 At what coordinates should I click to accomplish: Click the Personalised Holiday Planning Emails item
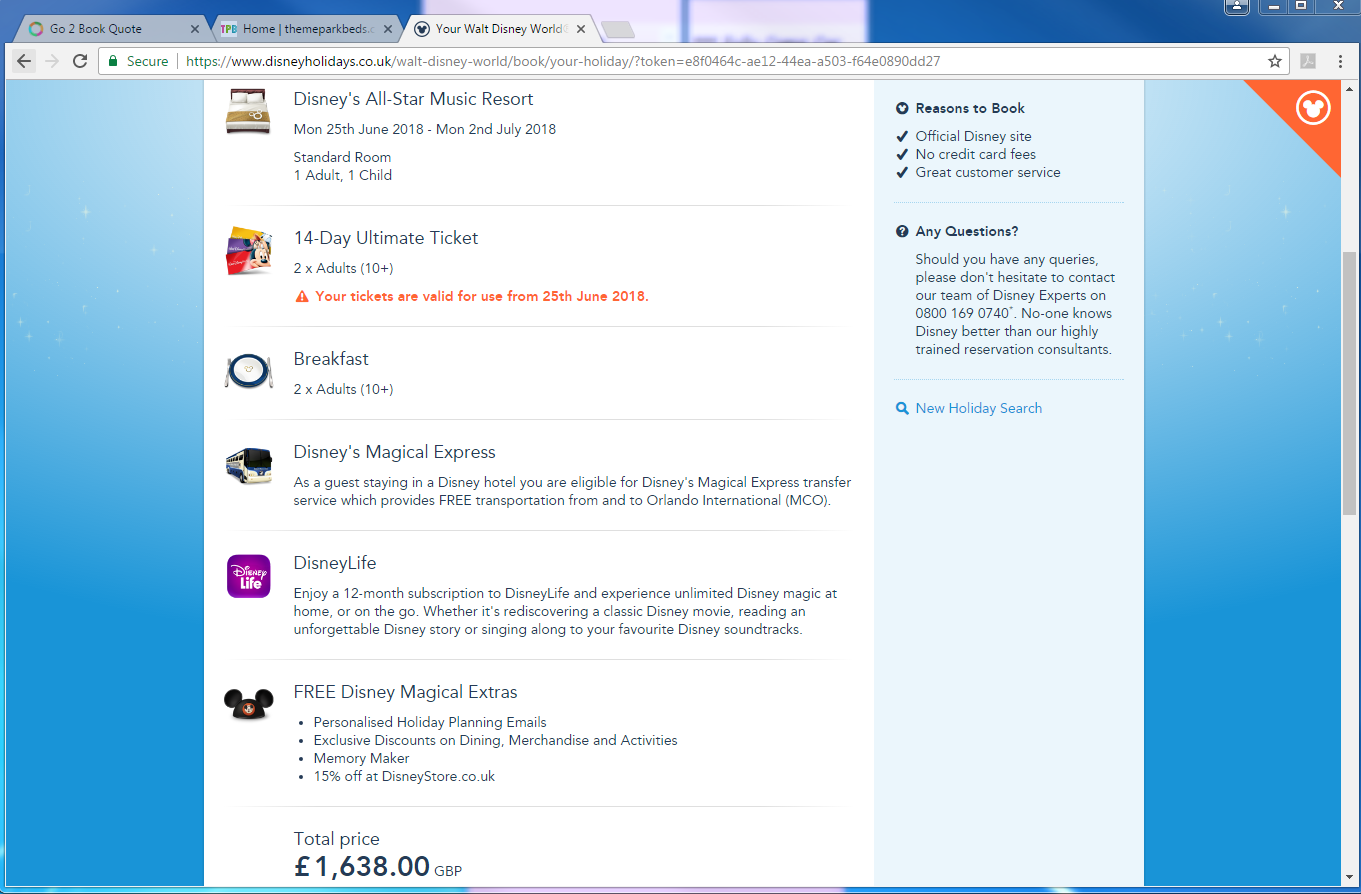430,722
